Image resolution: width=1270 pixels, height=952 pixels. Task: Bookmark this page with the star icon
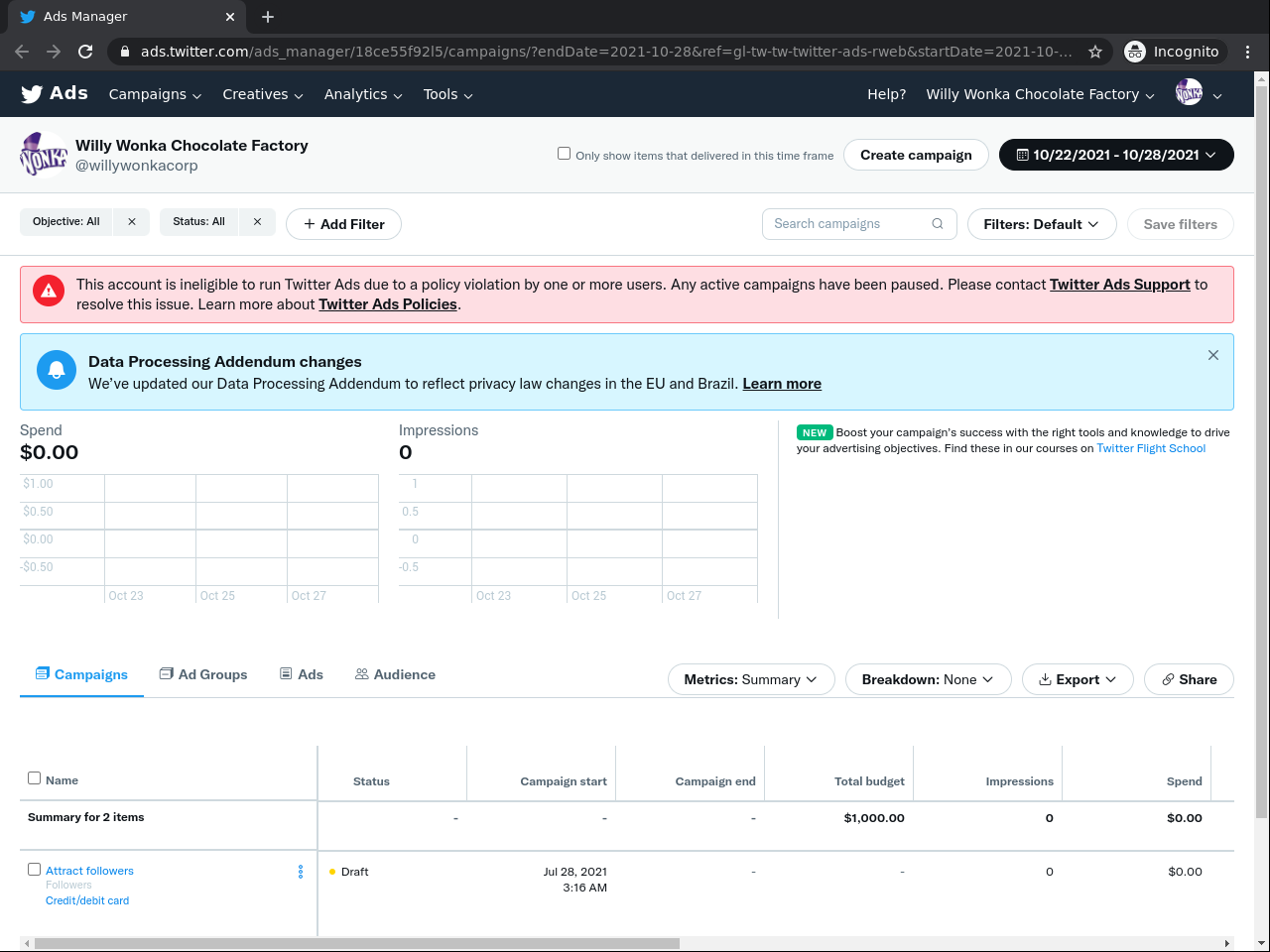click(x=1095, y=52)
